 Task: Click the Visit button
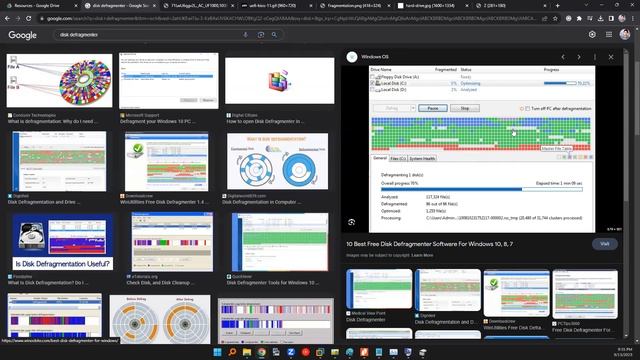click(x=604, y=244)
